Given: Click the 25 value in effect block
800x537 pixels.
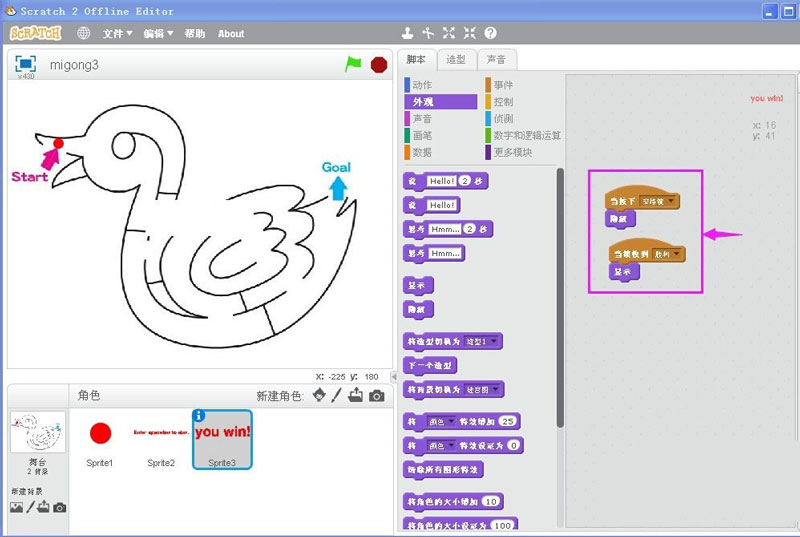Looking at the screenshot, I should [508, 422].
